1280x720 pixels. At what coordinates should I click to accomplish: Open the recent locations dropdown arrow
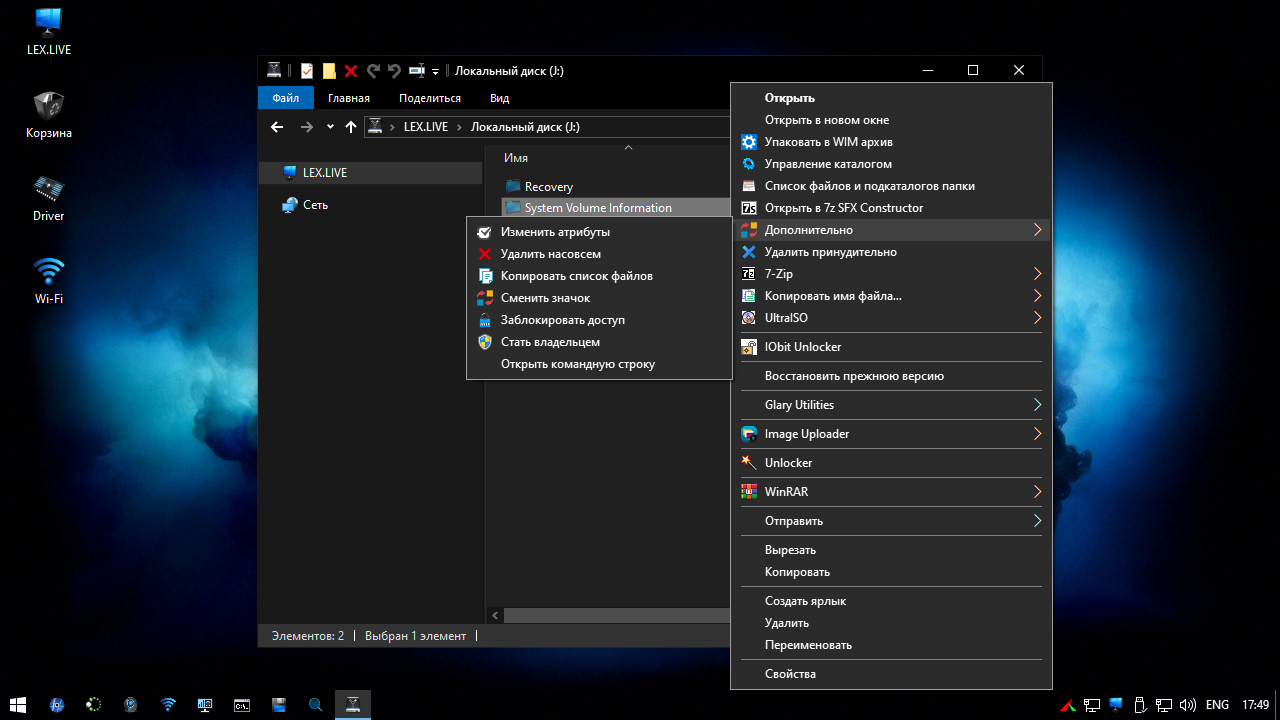click(330, 127)
